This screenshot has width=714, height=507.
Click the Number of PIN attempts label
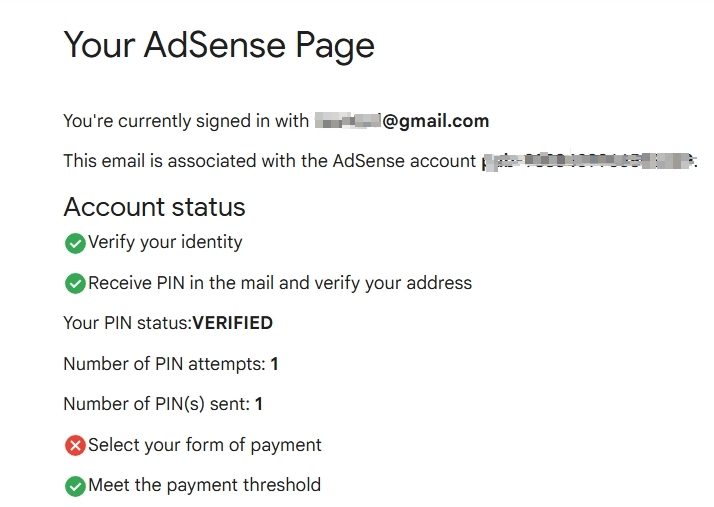(x=164, y=364)
